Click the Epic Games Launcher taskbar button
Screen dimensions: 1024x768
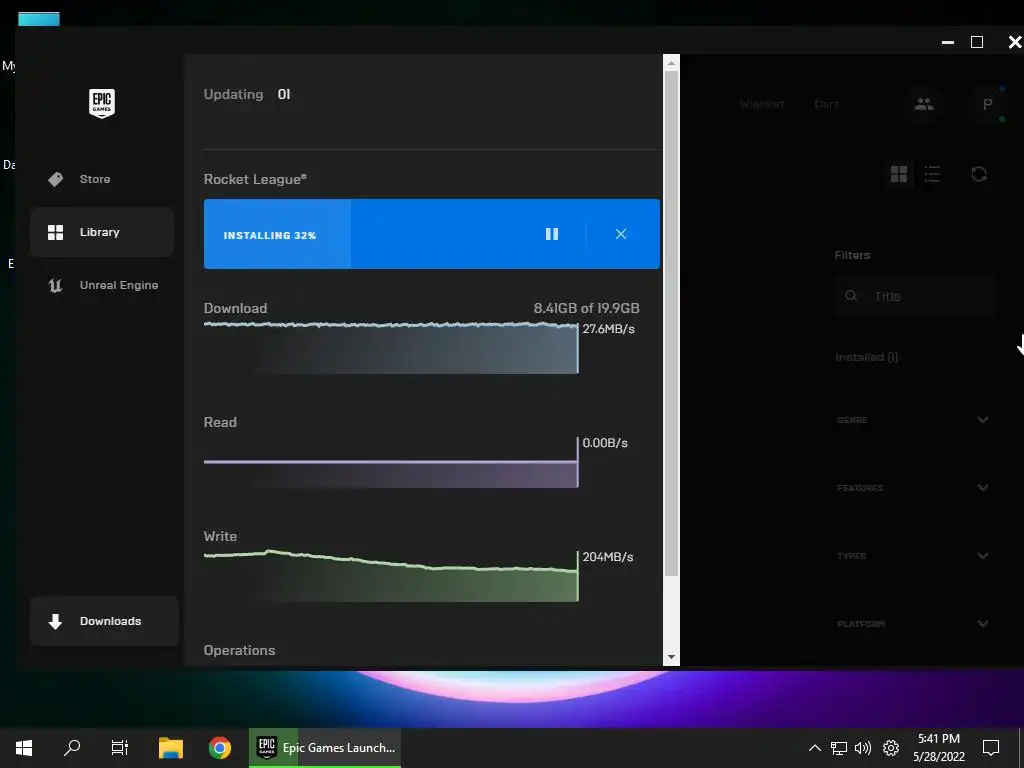click(325, 748)
